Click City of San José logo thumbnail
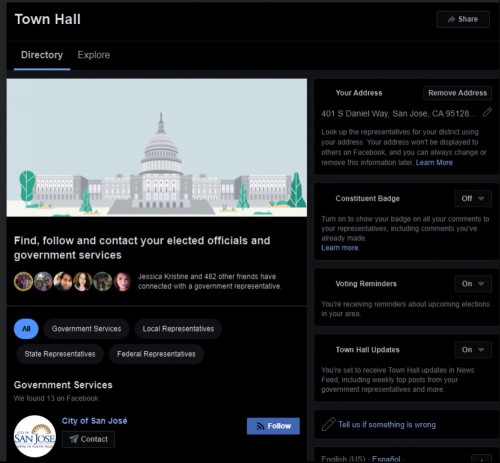This screenshot has width=500, height=463. click(x=35, y=436)
